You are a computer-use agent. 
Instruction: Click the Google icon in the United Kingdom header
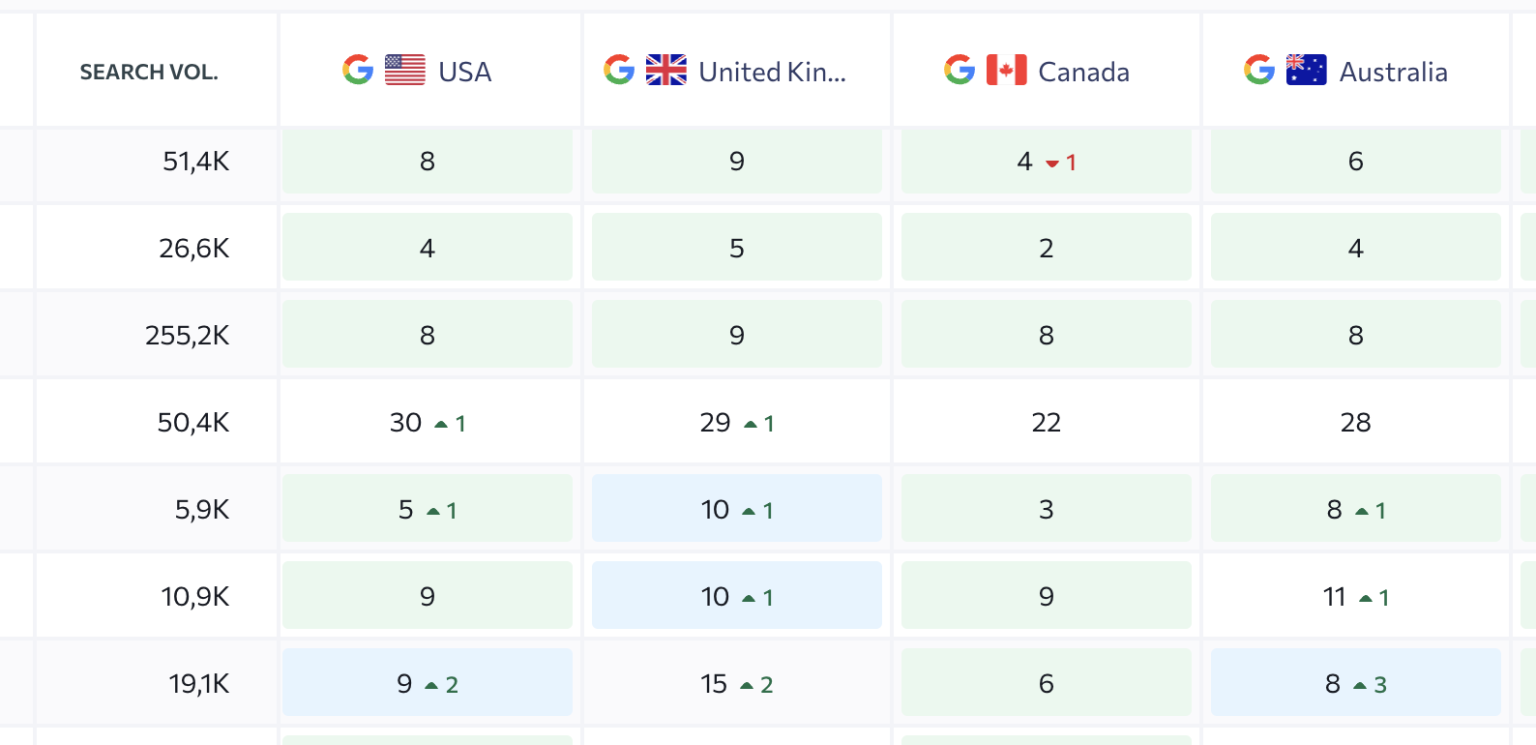click(619, 70)
